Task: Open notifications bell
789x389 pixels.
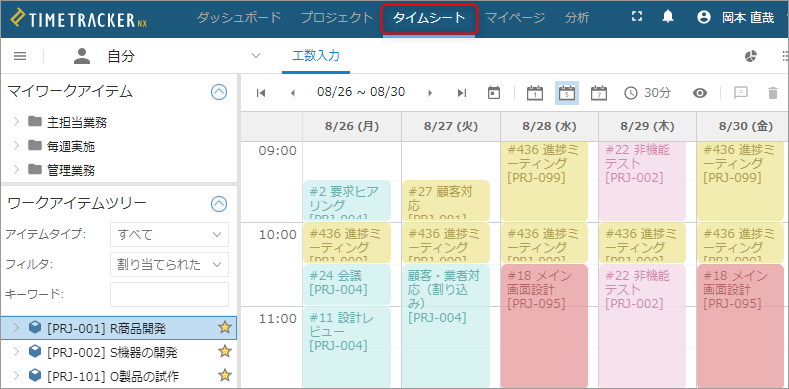Action: (x=668, y=17)
